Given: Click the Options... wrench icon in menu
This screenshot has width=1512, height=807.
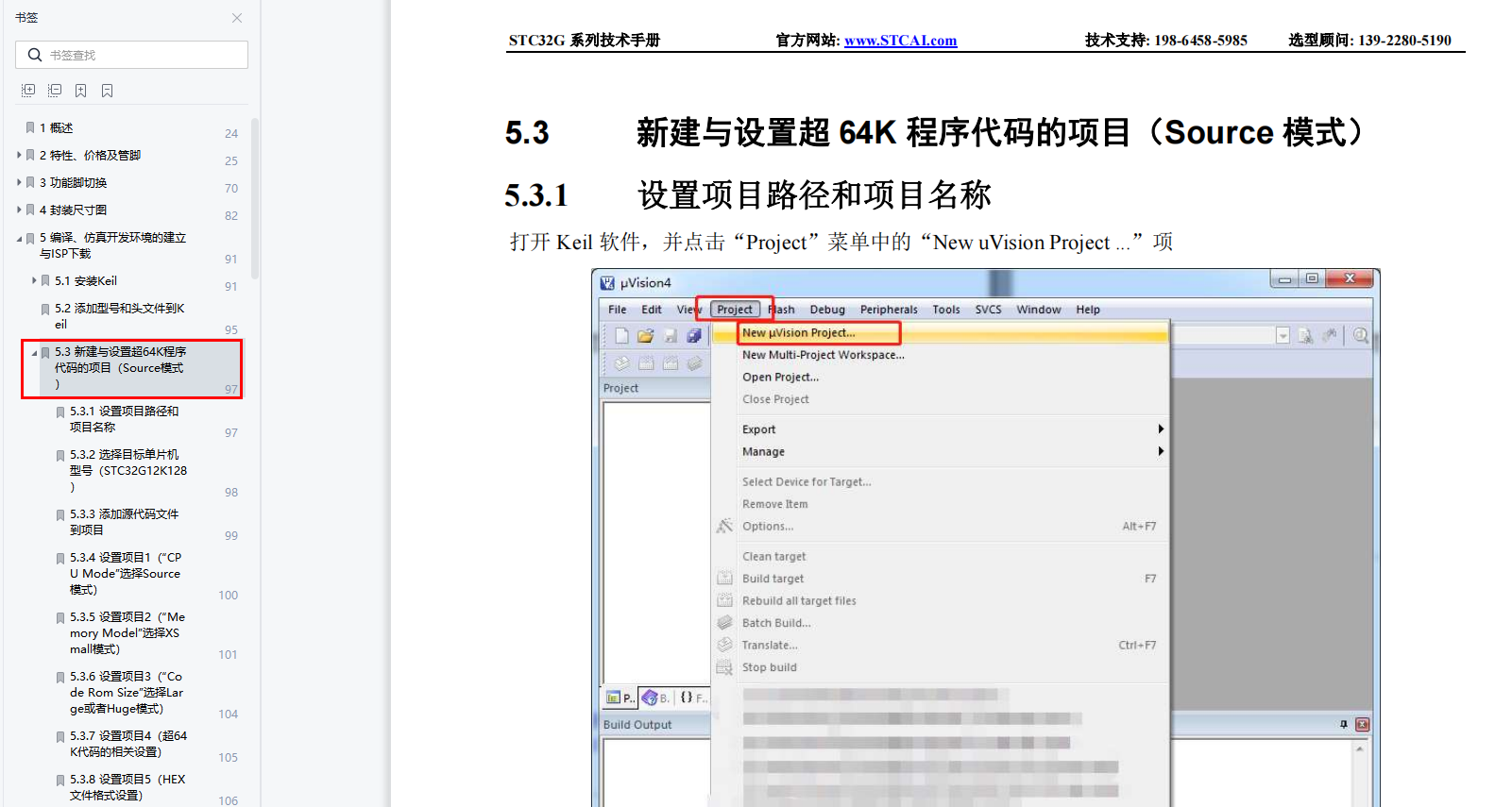Looking at the screenshot, I should point(724,526).
